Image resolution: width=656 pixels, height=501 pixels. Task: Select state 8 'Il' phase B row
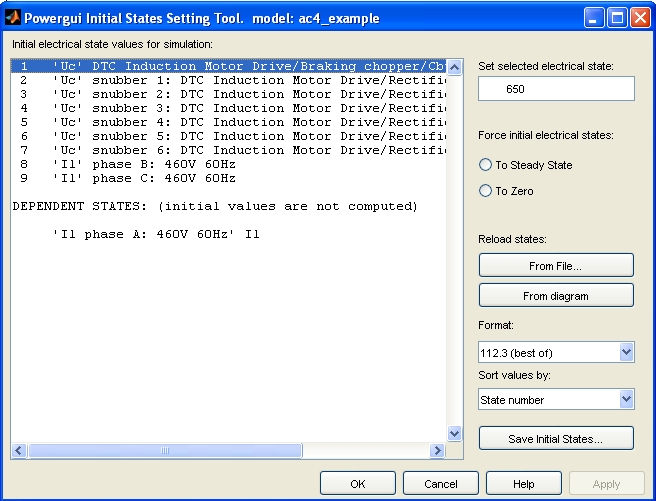(228, 164)
